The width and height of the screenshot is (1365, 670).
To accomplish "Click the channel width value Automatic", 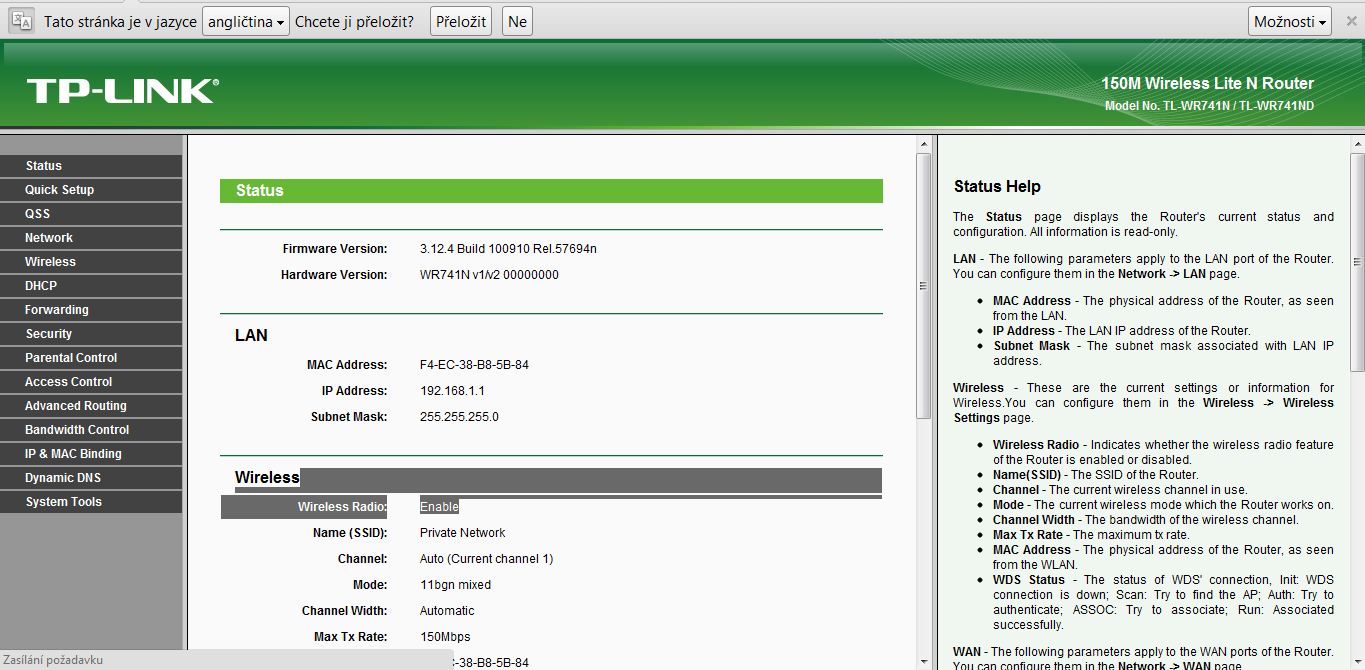I will pos(447,611).
